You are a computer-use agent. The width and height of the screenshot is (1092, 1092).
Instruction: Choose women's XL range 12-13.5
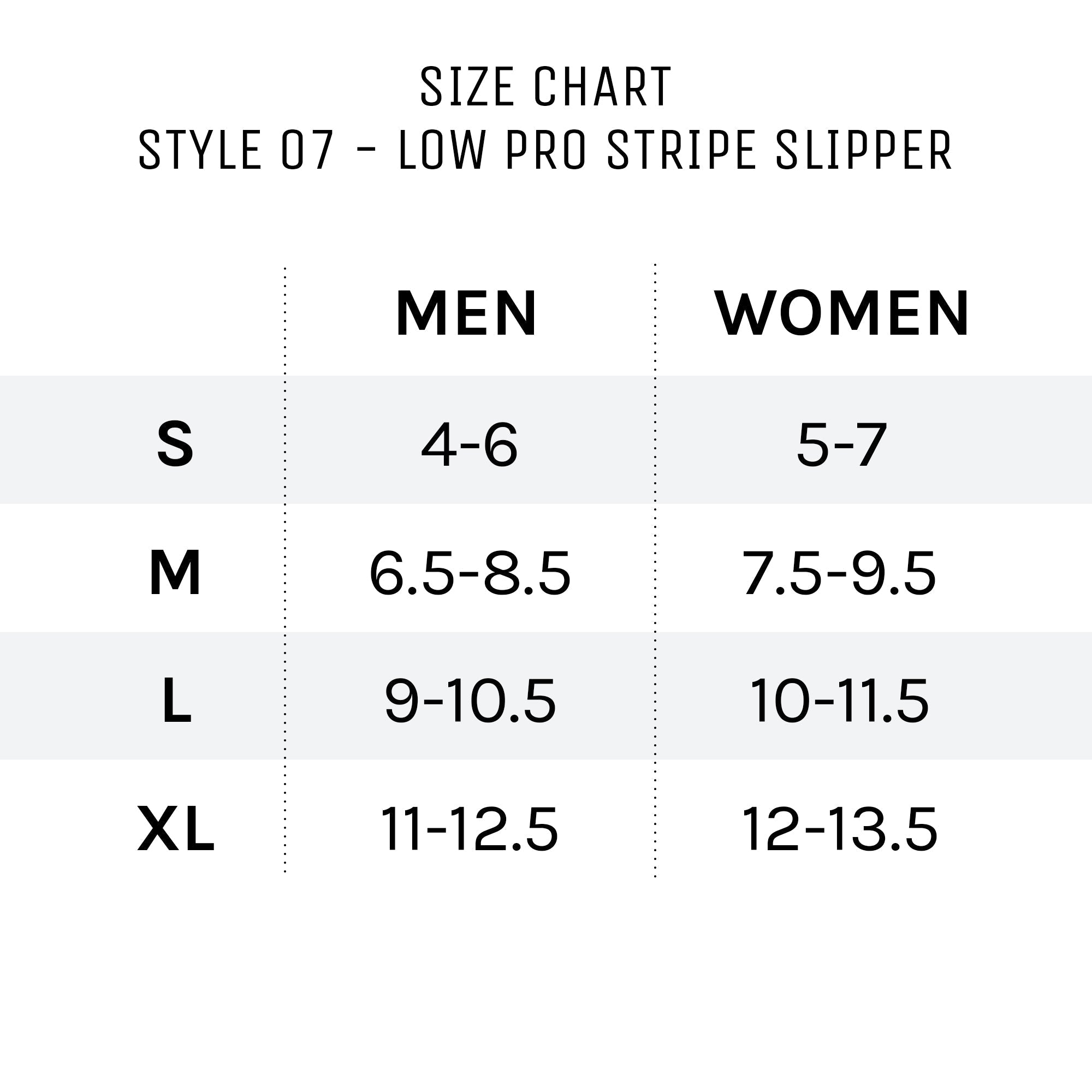click(x=839, y=830)
